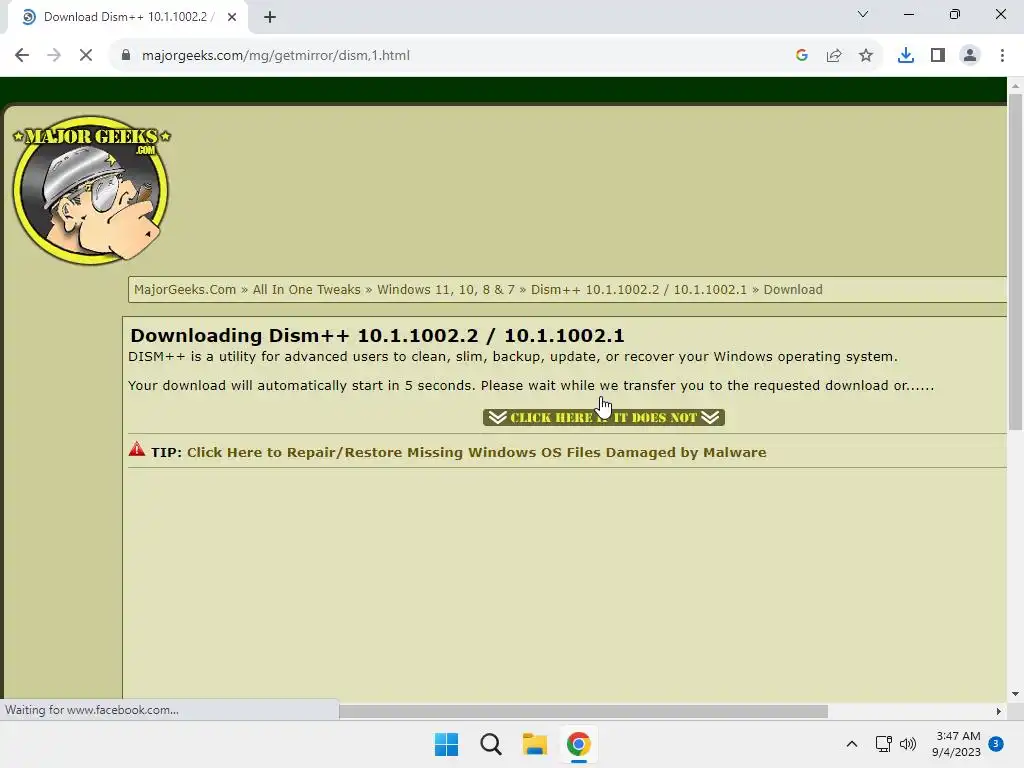1024x768 pixels.
Task: Click the forward navigation arrow
Action: pyautogui.click(x=54, y=55)
